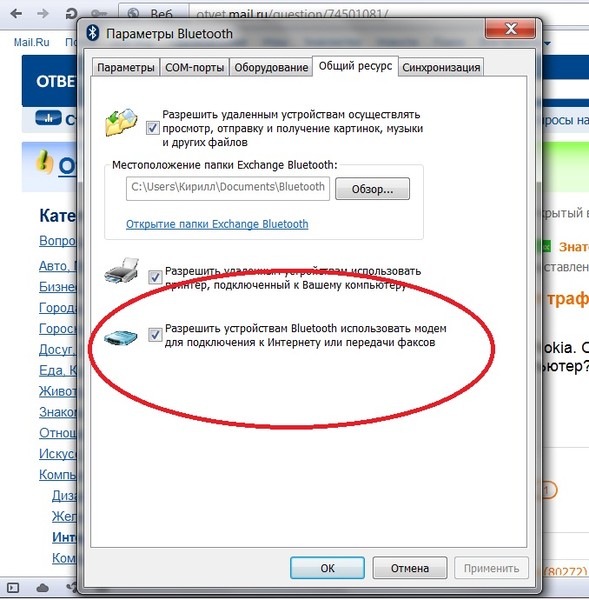The height and width of the screenshot is (600, 589).
Task: Open the COM-порты tab
Action: point(194,67)
